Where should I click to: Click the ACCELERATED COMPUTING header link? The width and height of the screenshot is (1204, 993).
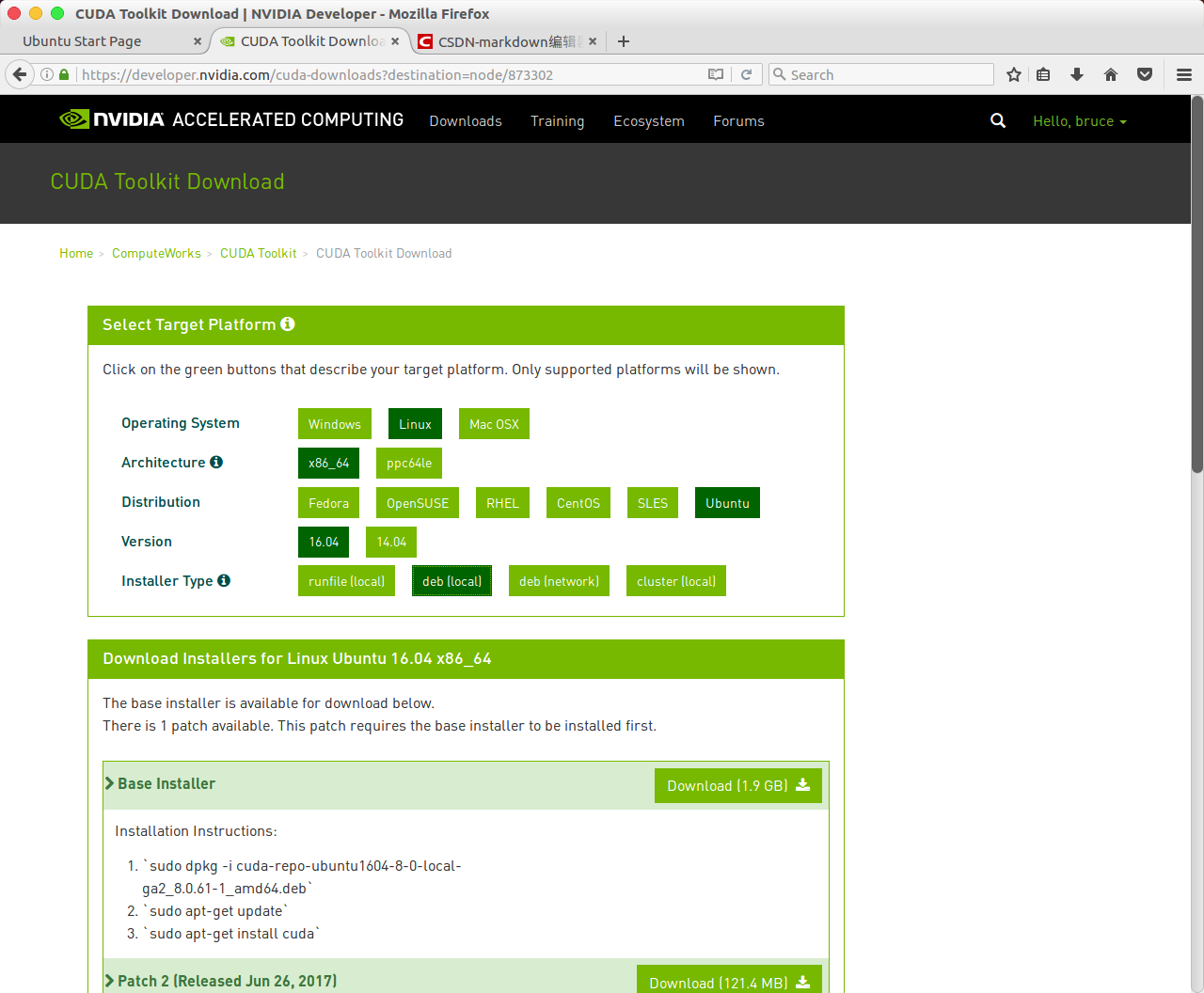click(288, 119)
